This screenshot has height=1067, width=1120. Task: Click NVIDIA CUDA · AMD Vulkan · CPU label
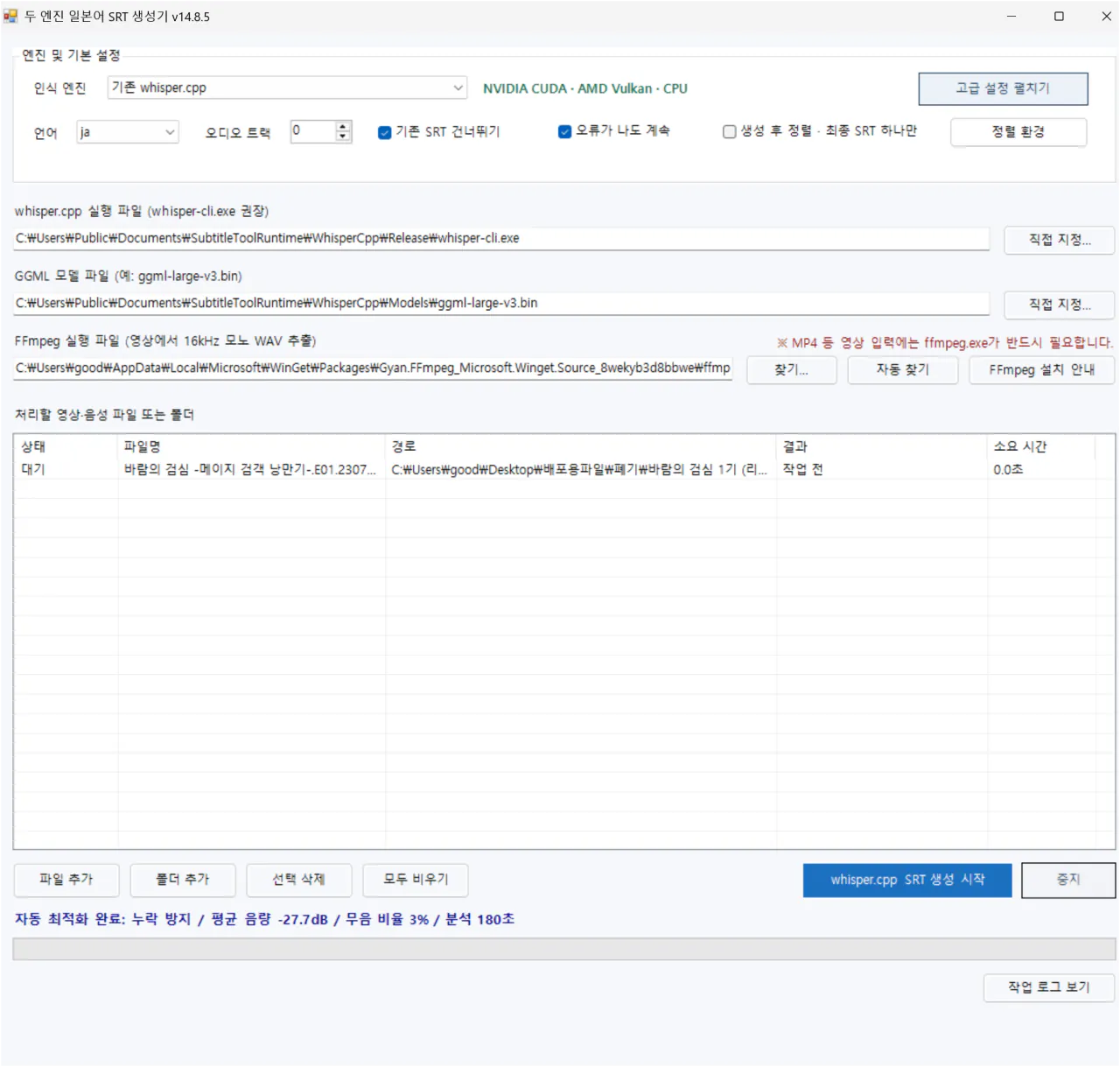pyautogui.click(x=585, y=88)
